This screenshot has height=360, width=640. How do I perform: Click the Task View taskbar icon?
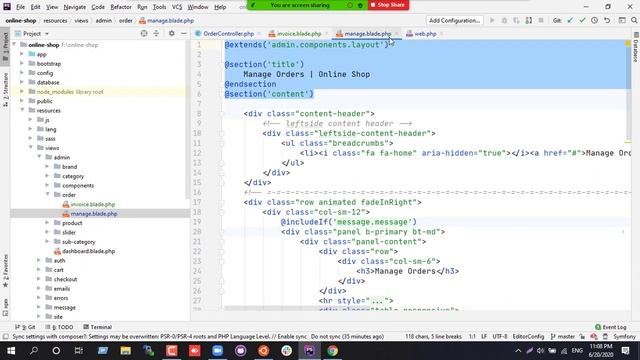point(79,351)
